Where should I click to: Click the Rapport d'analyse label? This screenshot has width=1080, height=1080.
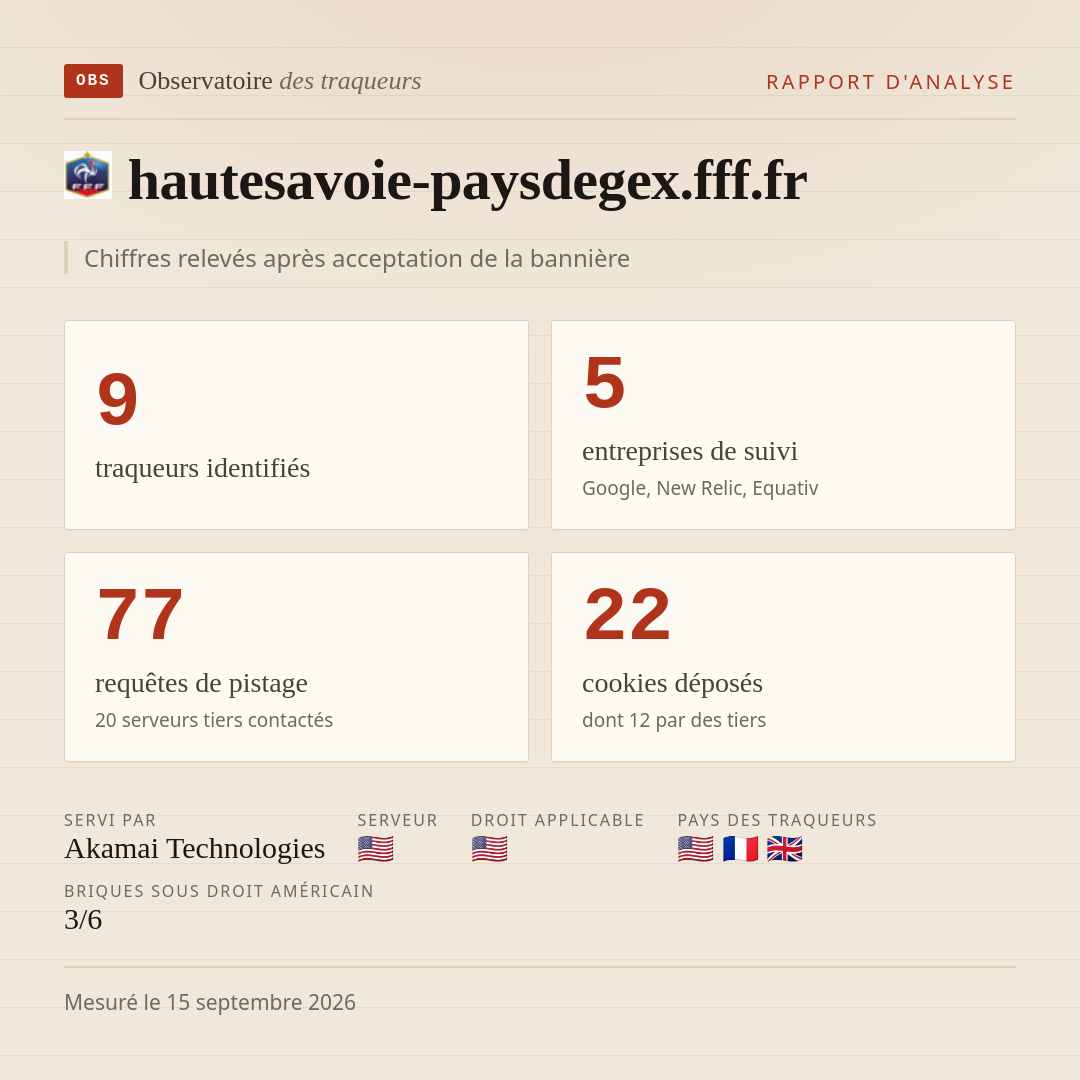891,82
